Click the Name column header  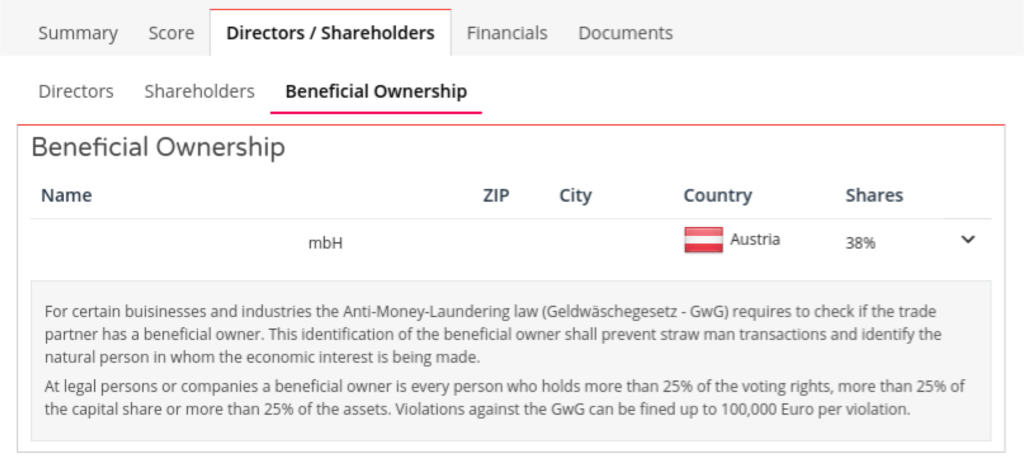[x=66, y=195]
